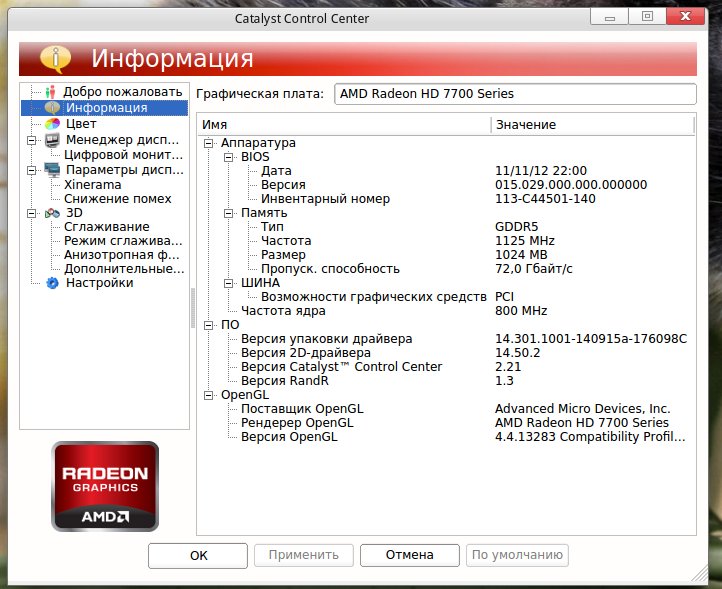
Task: Collapse the BIOS group
Action: [228, 157]
